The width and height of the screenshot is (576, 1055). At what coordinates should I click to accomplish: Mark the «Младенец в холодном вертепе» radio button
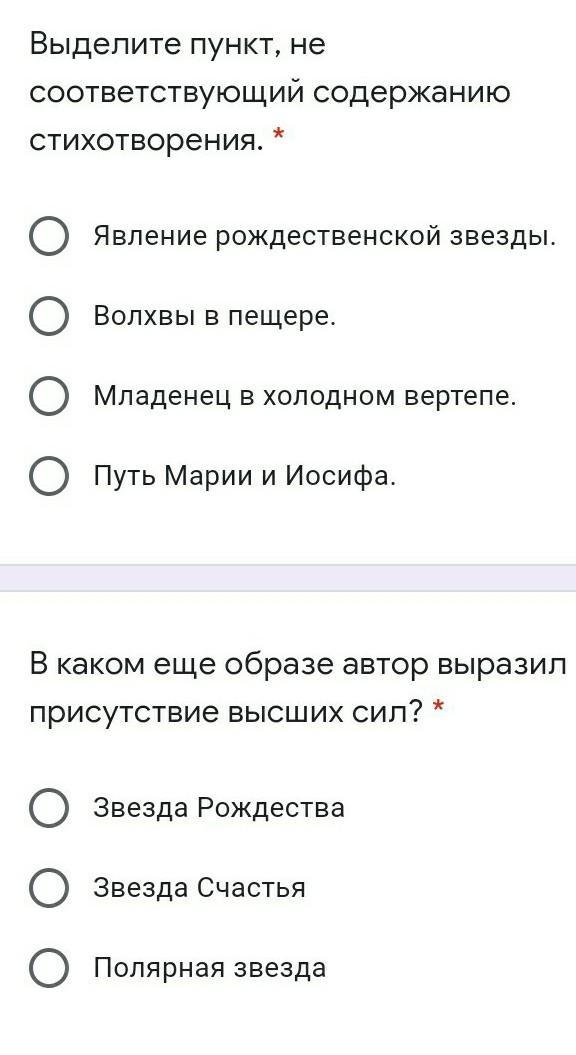point(48,396)
